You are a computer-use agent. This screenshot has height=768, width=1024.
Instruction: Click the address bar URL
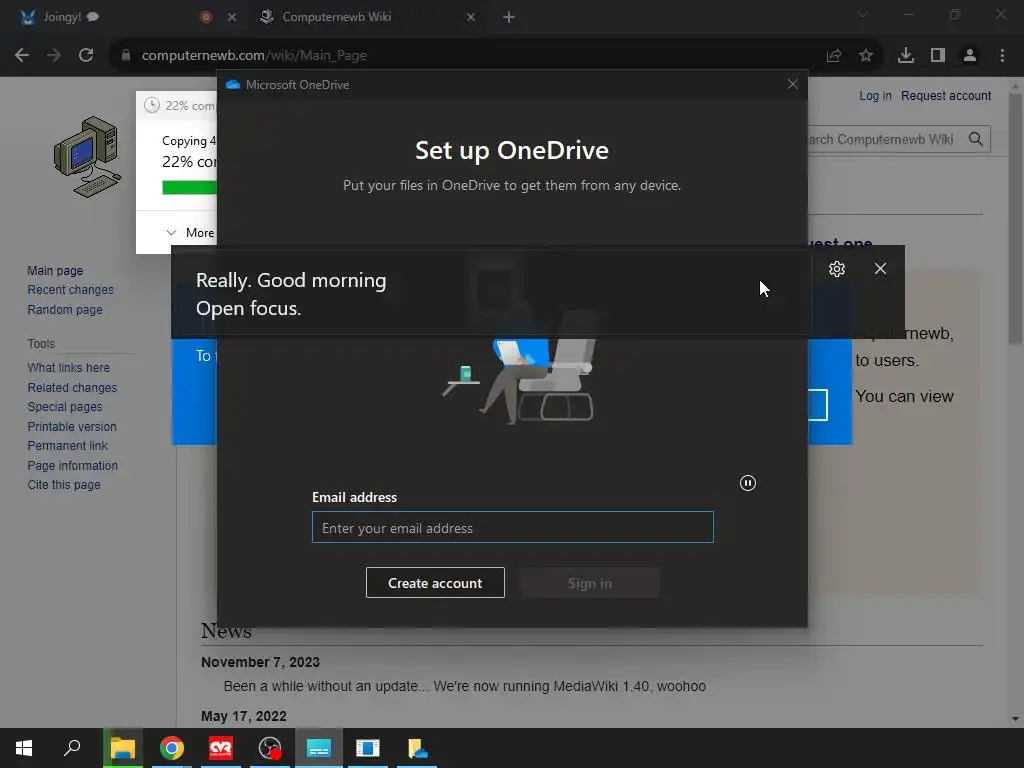254,56
